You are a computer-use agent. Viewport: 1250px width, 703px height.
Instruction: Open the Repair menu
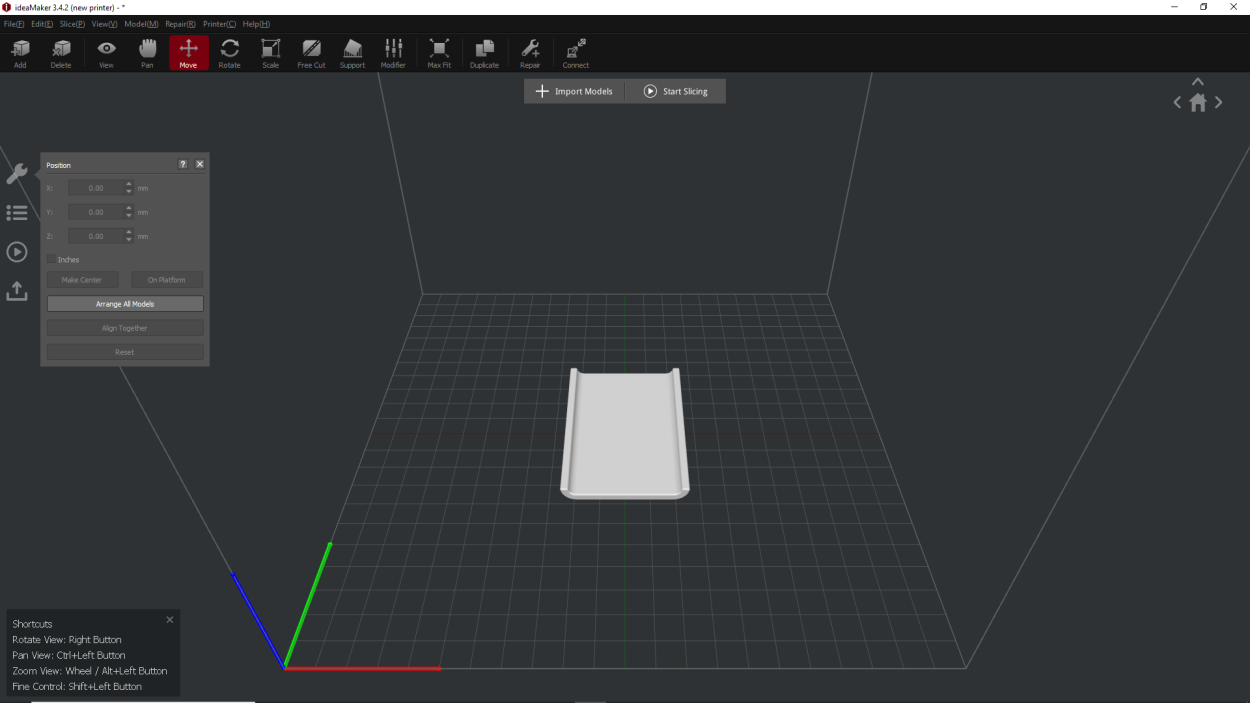pos(180,23)
